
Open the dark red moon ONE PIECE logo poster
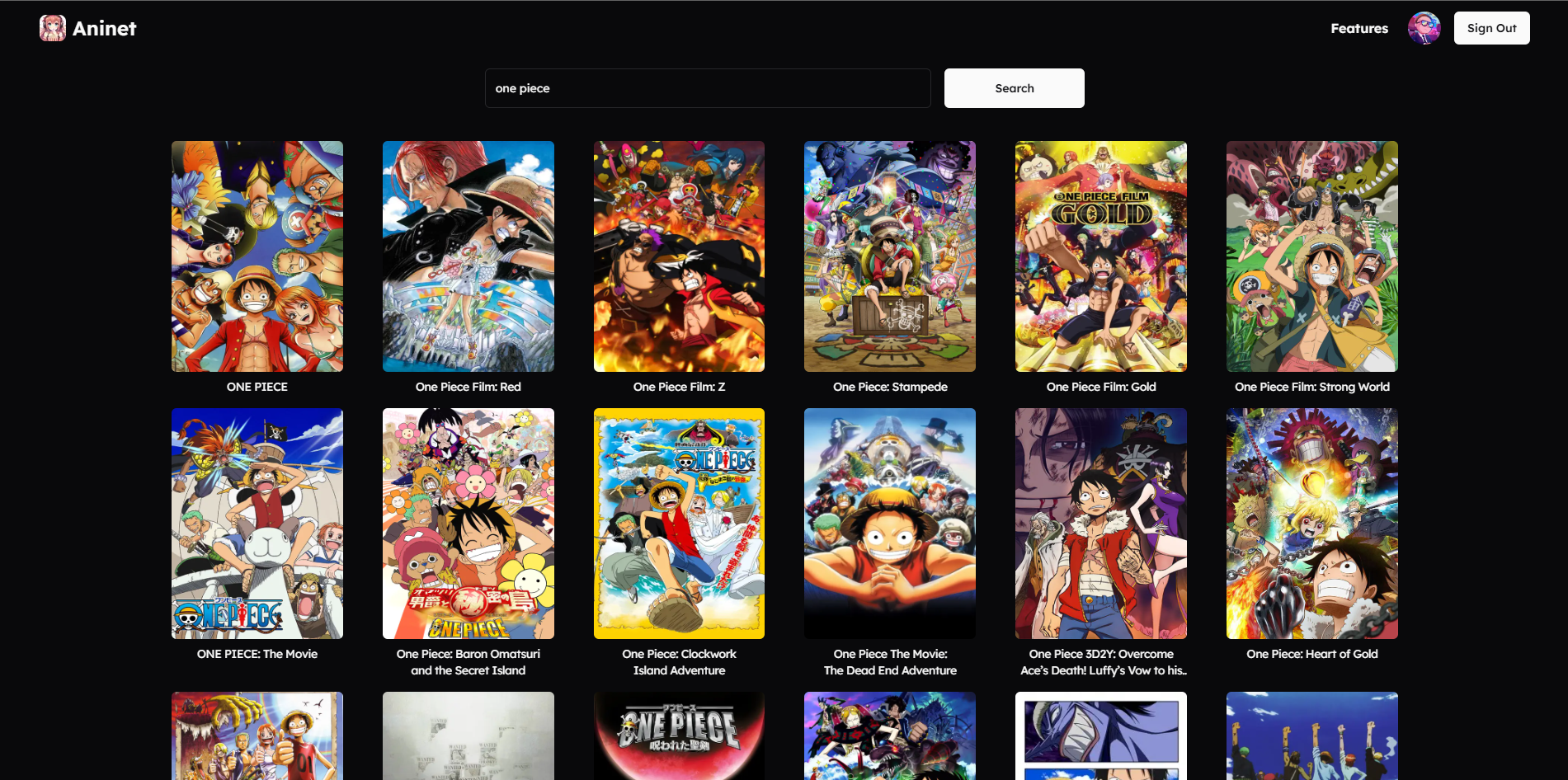679,735
